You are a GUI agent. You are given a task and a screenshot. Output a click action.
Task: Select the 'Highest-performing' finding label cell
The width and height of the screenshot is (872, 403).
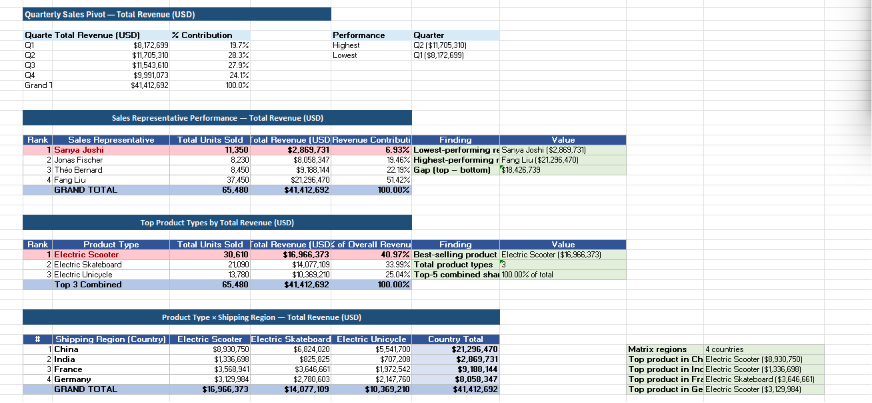pyautogui.click(x=456, y=160)
